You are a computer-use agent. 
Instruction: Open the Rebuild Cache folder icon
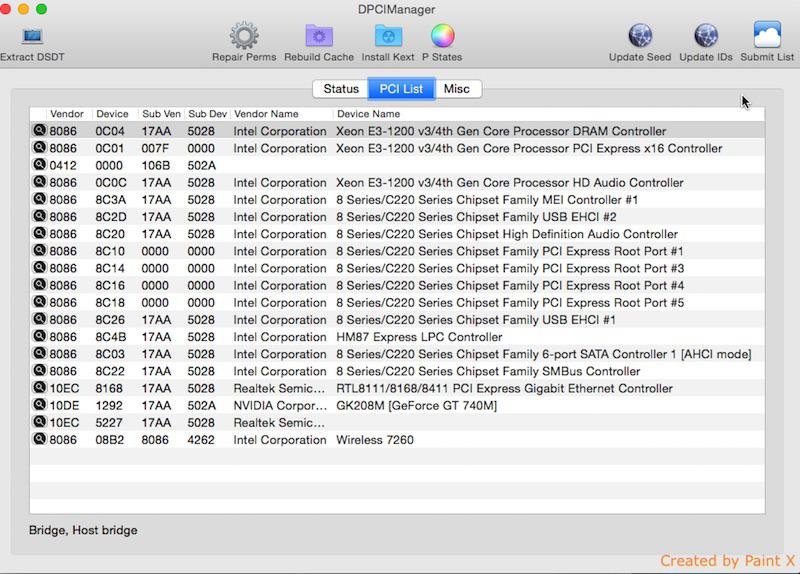(318, 37)
